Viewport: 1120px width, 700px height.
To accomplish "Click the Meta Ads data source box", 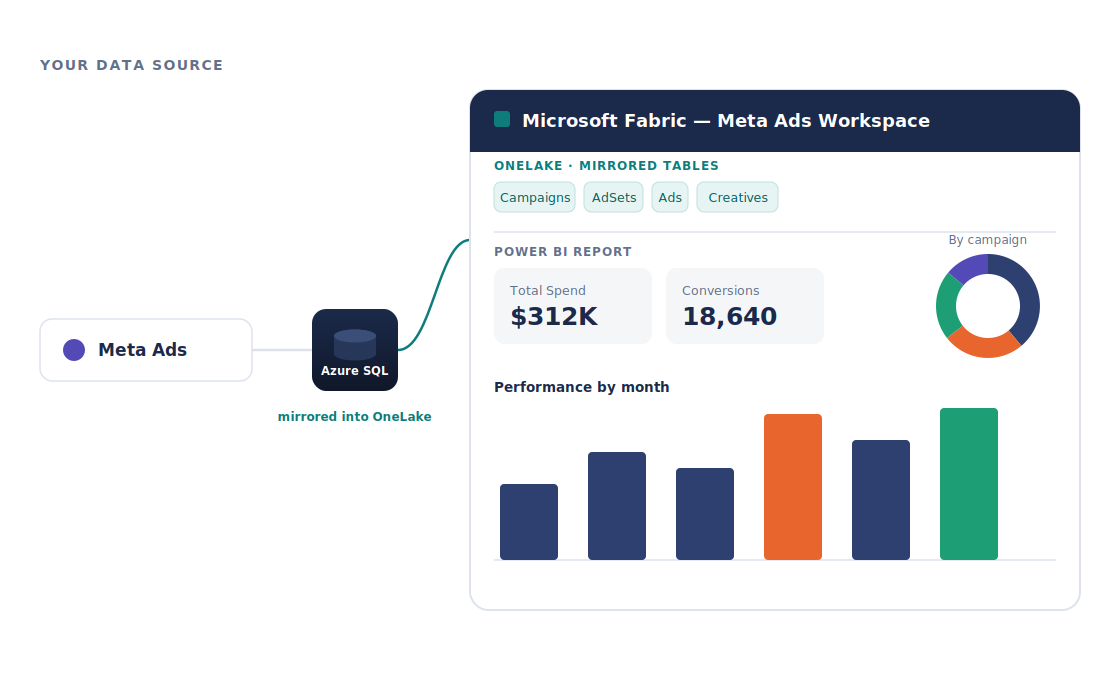I will 146,350.
